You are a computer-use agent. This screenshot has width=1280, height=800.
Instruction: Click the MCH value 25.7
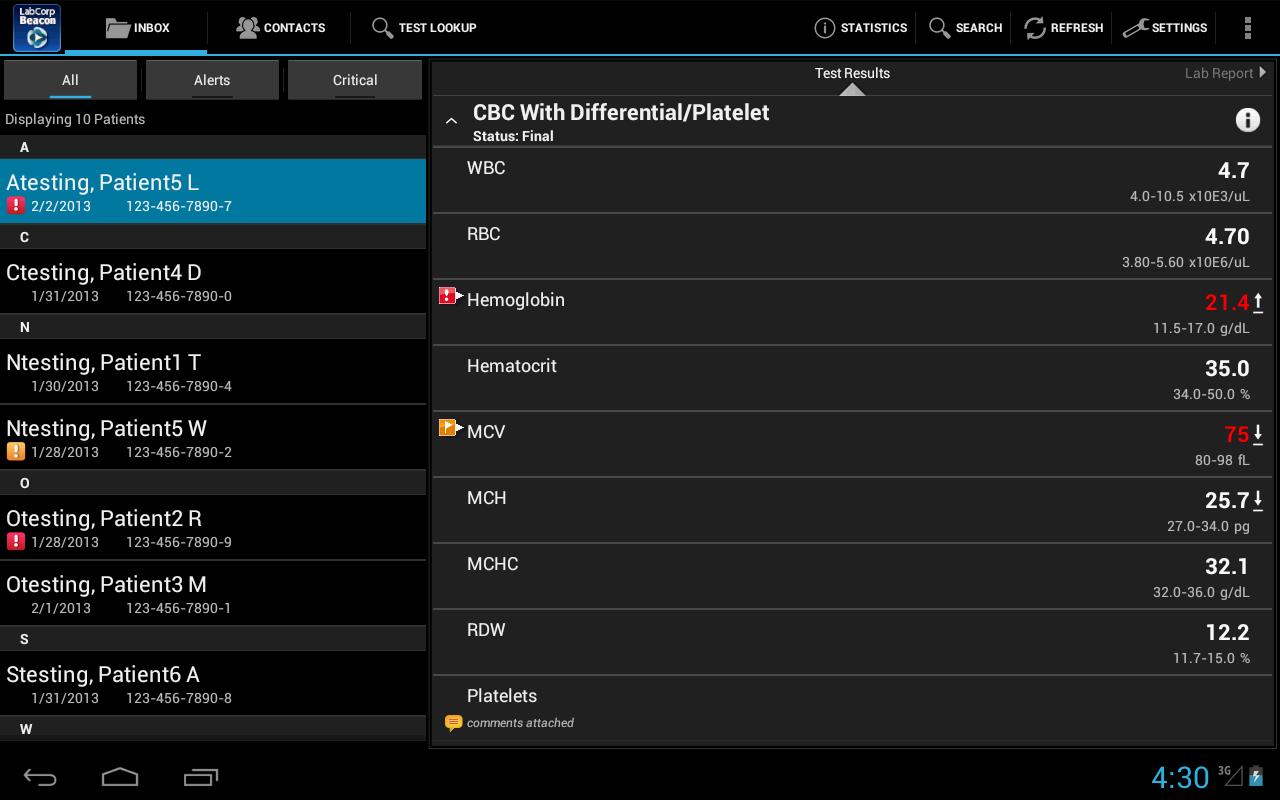[1227, 500]
